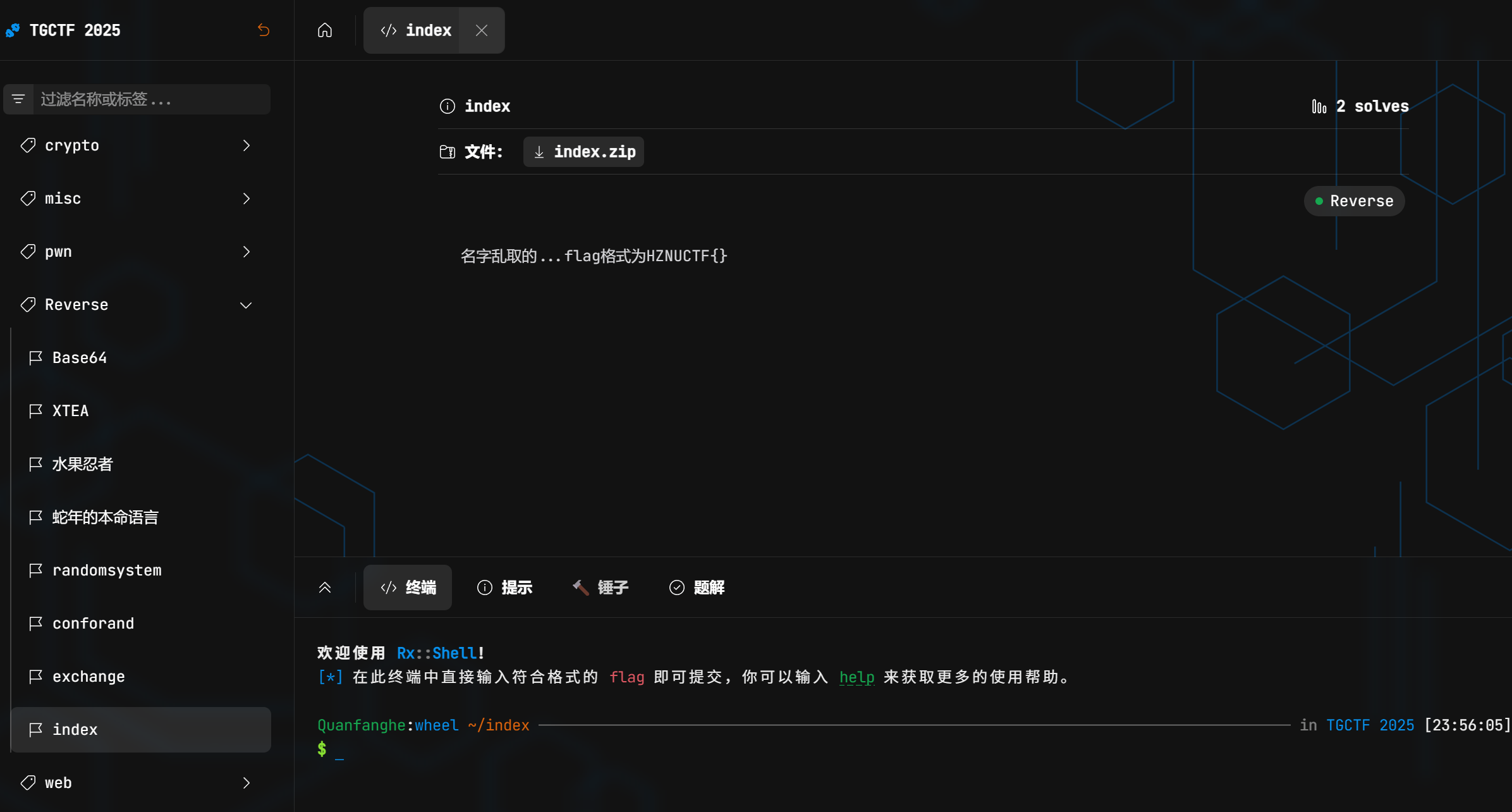Click the TGCTF 2025 logo icon
This screenshot has height=812, width=1512.
click(13, 30)
